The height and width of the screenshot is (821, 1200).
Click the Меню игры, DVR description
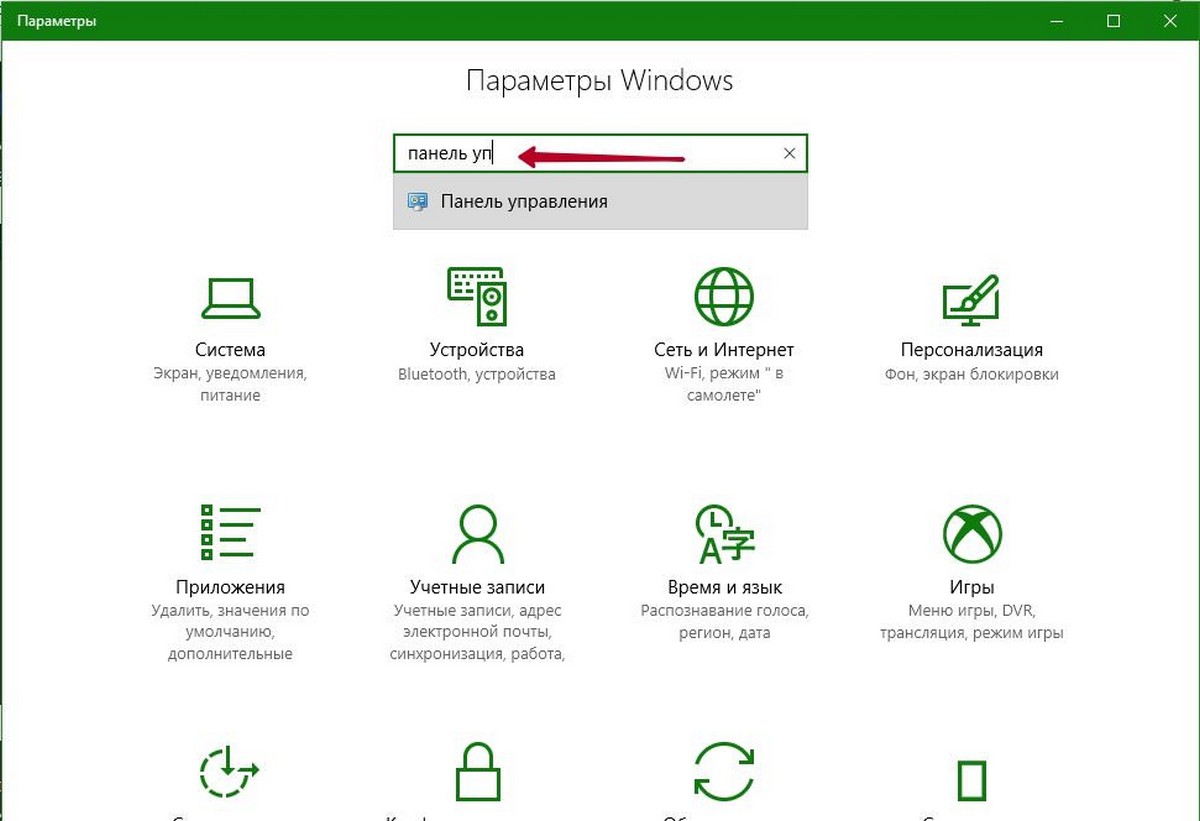point(971,621)
